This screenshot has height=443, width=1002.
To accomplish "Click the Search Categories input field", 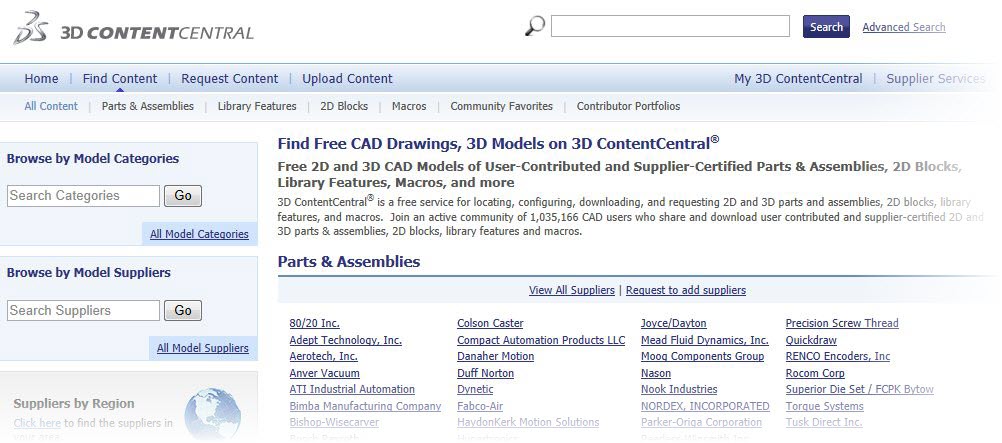I will [x=83, y=196].
